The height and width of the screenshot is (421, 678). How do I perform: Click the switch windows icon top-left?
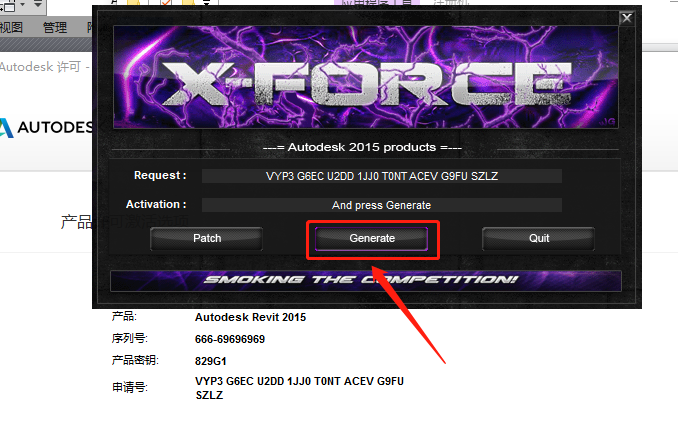click(9, 5)
